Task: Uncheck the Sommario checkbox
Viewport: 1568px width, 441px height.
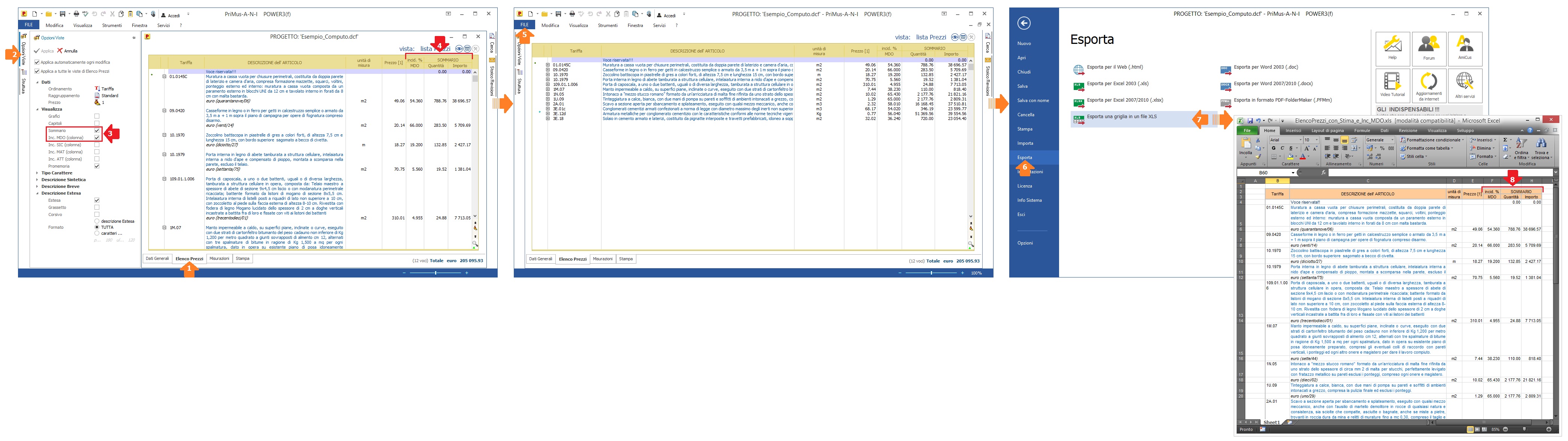Action: pyautogui.click(x=97, y=130)
